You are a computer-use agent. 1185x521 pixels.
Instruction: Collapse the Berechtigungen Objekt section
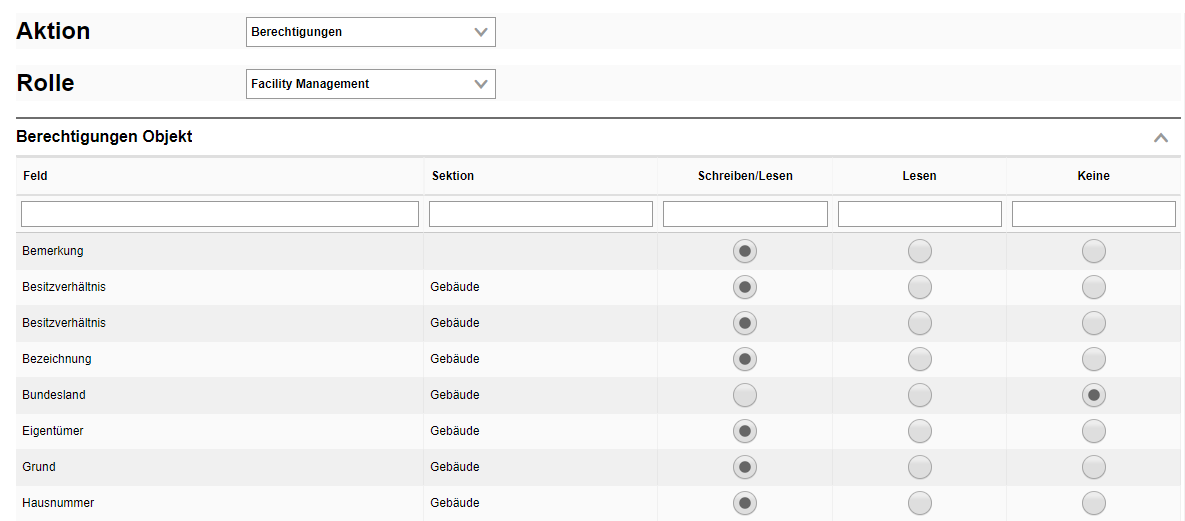(x=1160, y=138)
